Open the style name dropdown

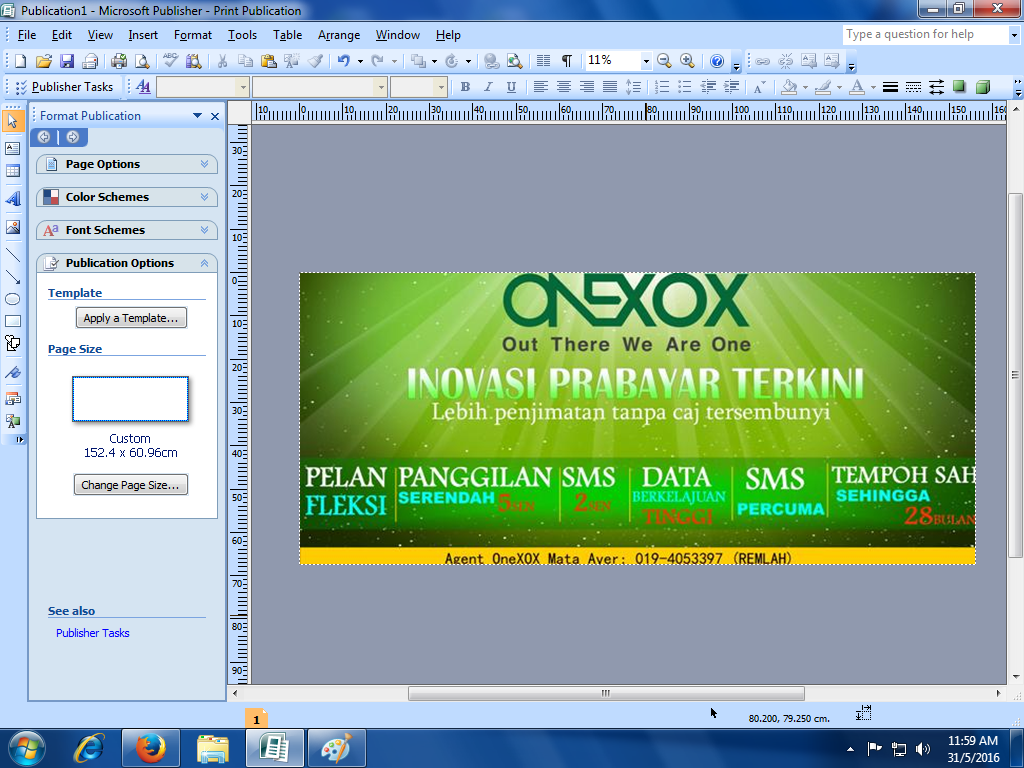coord(243,87)
